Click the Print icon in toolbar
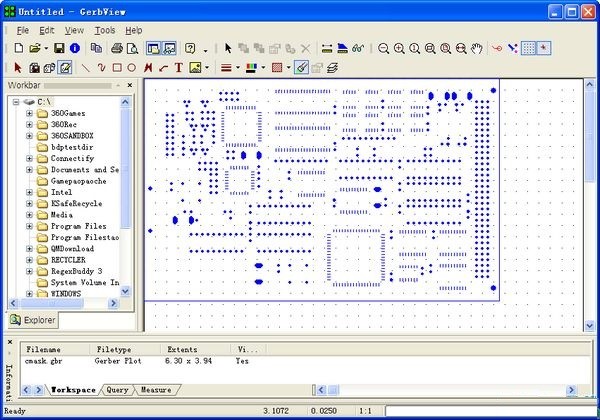 pyautogui.click(x=117, y=48)
